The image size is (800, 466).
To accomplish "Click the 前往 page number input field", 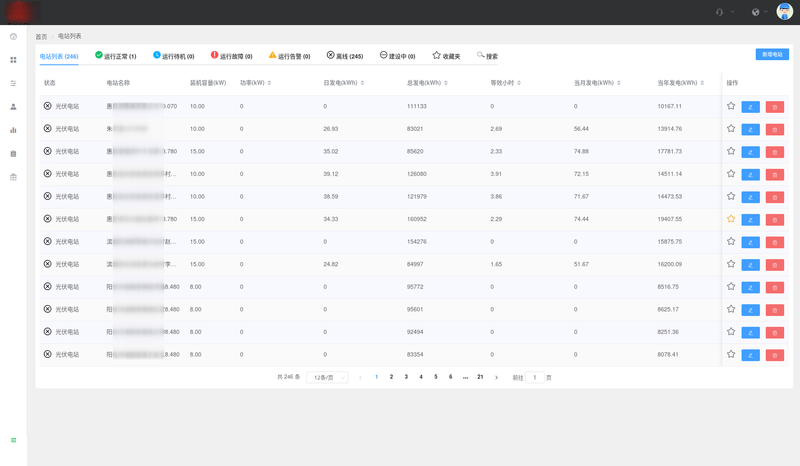I will point(535,377).
